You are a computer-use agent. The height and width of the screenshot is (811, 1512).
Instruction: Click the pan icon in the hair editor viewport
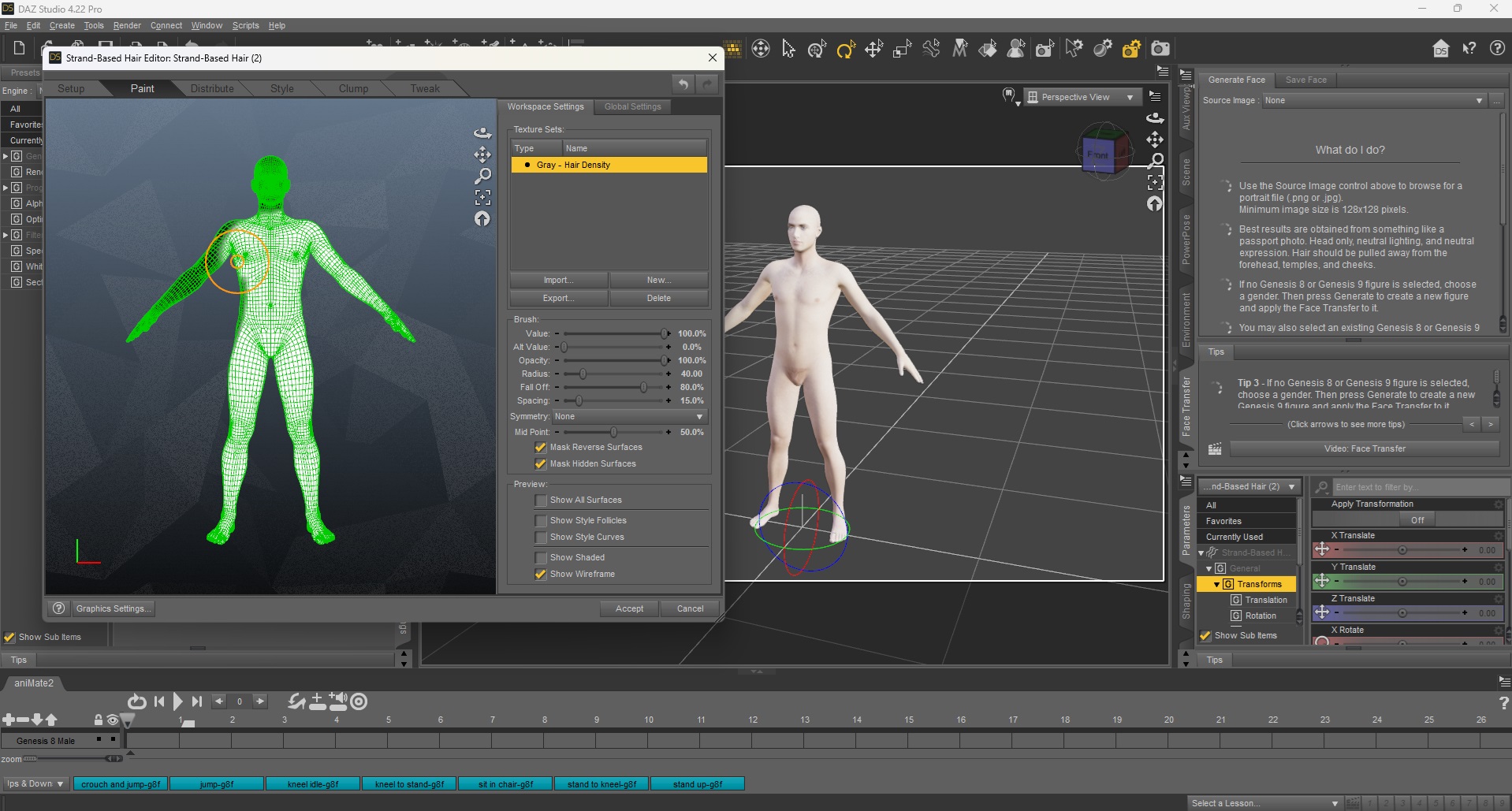click(482, 154)
